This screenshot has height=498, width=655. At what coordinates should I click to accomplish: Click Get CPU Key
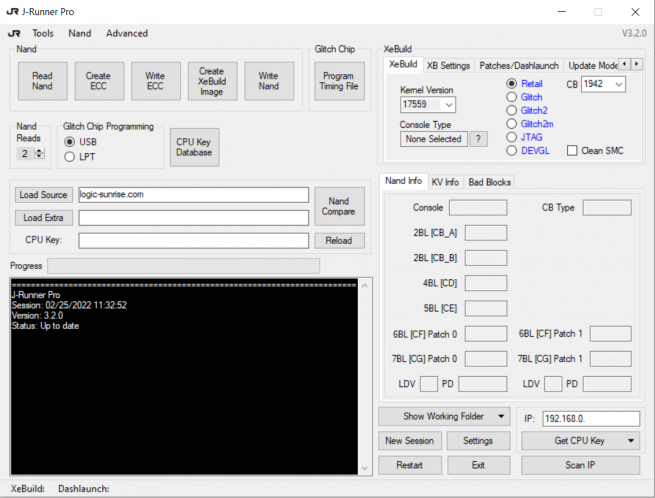pyautogui.click(x=580, y=441)
